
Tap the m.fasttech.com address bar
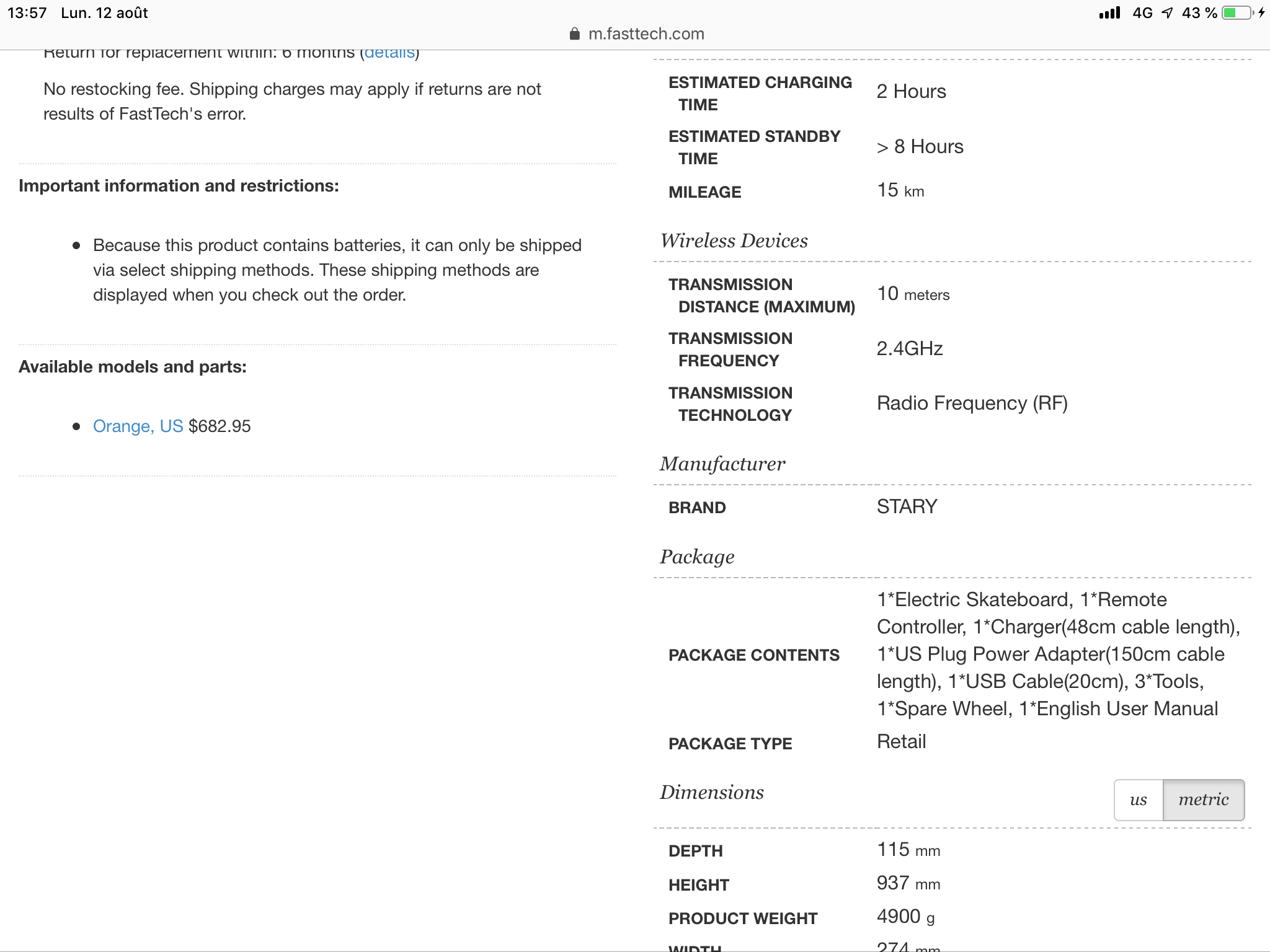[x=637, y=34]
